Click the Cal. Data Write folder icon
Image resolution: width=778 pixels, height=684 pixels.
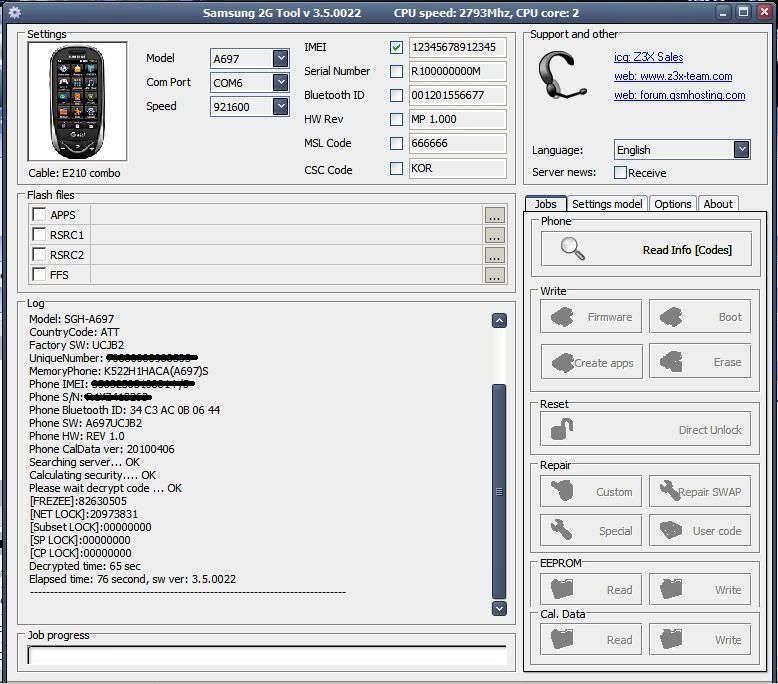pos(670,639)
